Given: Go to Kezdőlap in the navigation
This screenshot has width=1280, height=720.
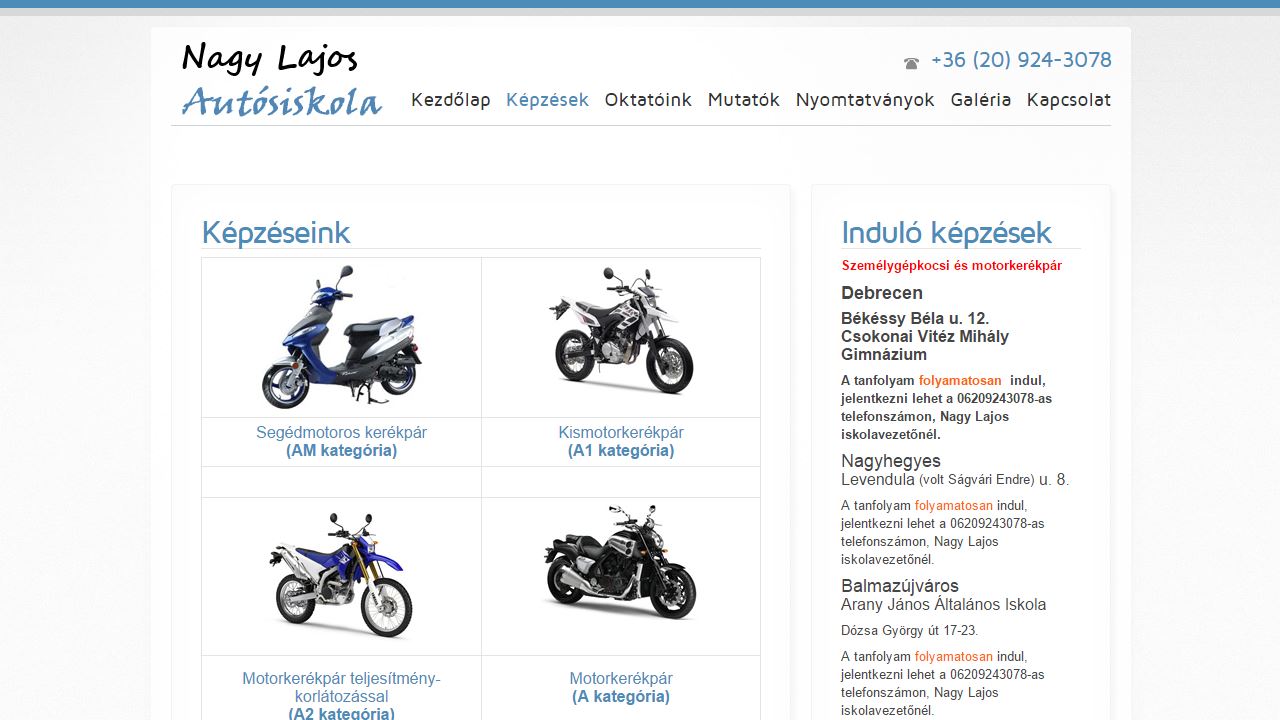Looking at the screenshot, I should pyautogui.click(x=451, y=100).
